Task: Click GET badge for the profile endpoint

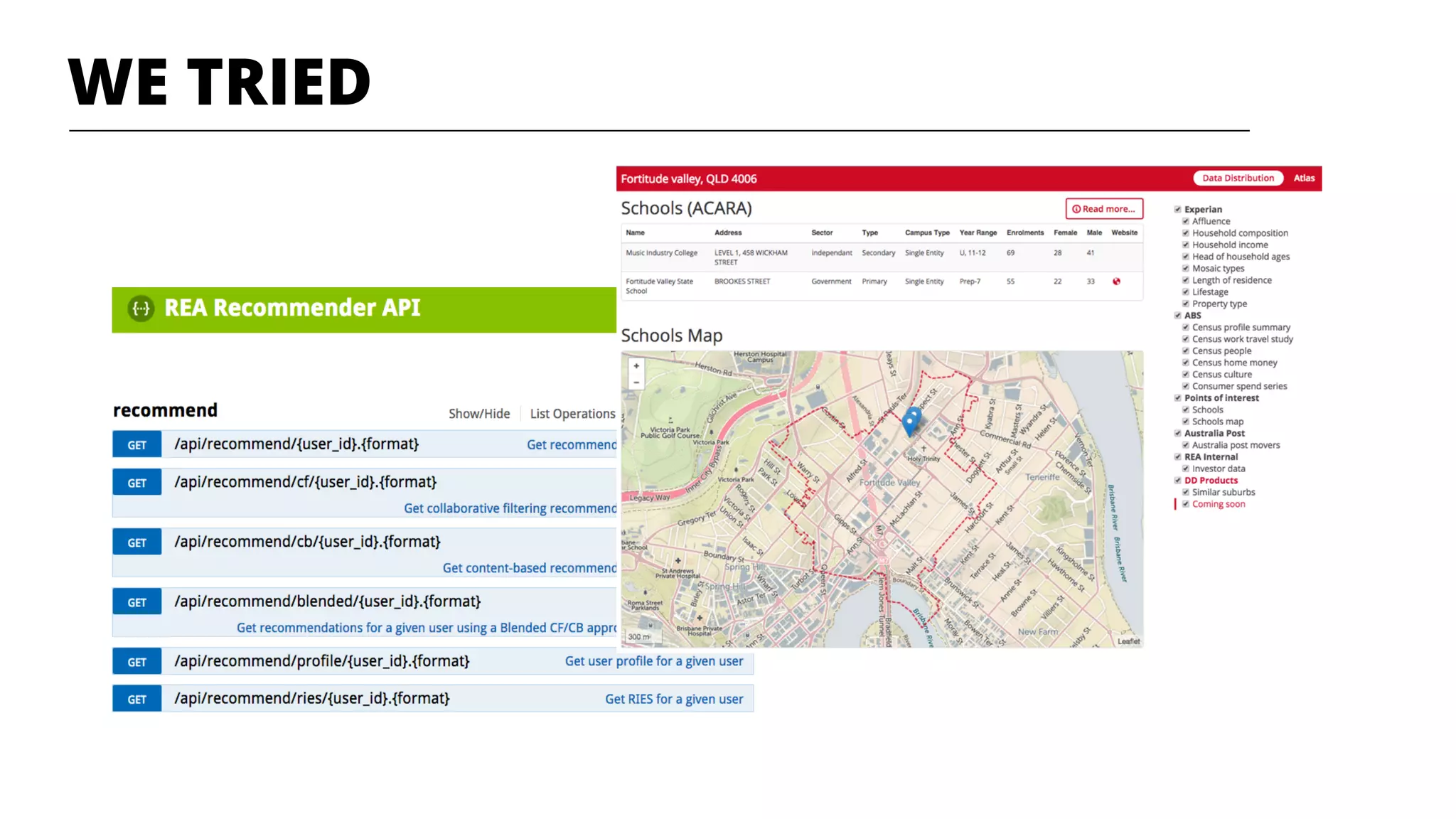Action: pos(136,662)
